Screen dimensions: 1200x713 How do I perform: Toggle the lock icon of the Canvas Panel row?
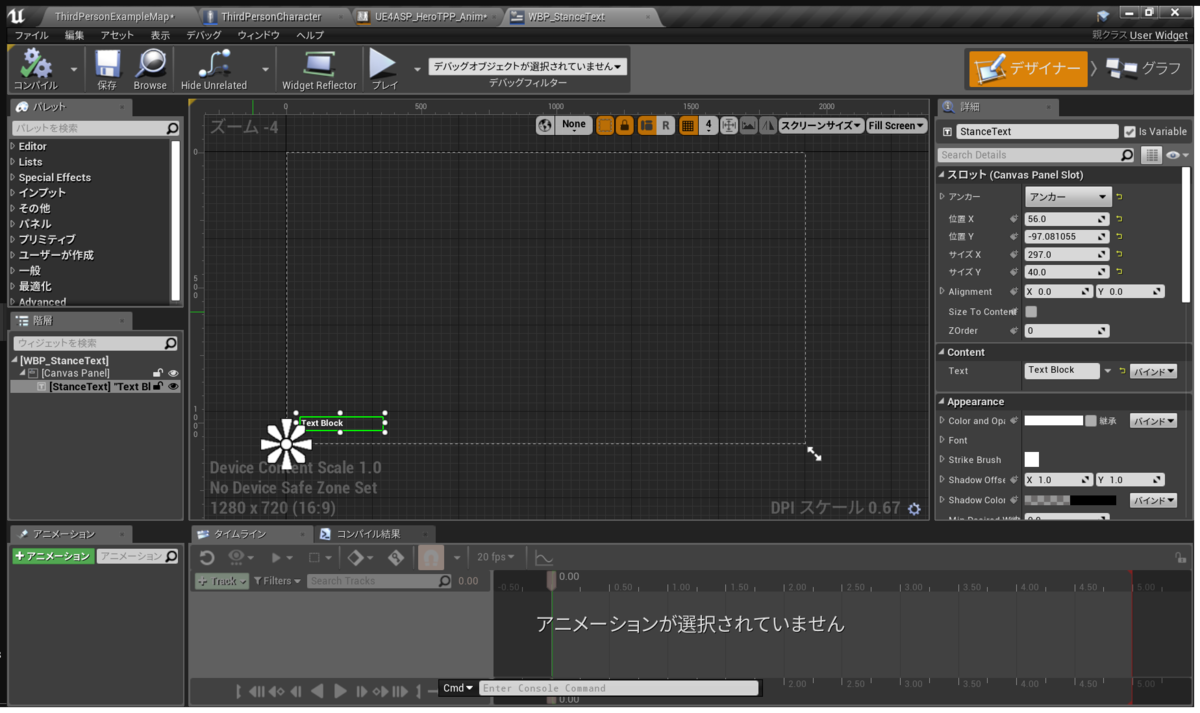click(158, 373)
